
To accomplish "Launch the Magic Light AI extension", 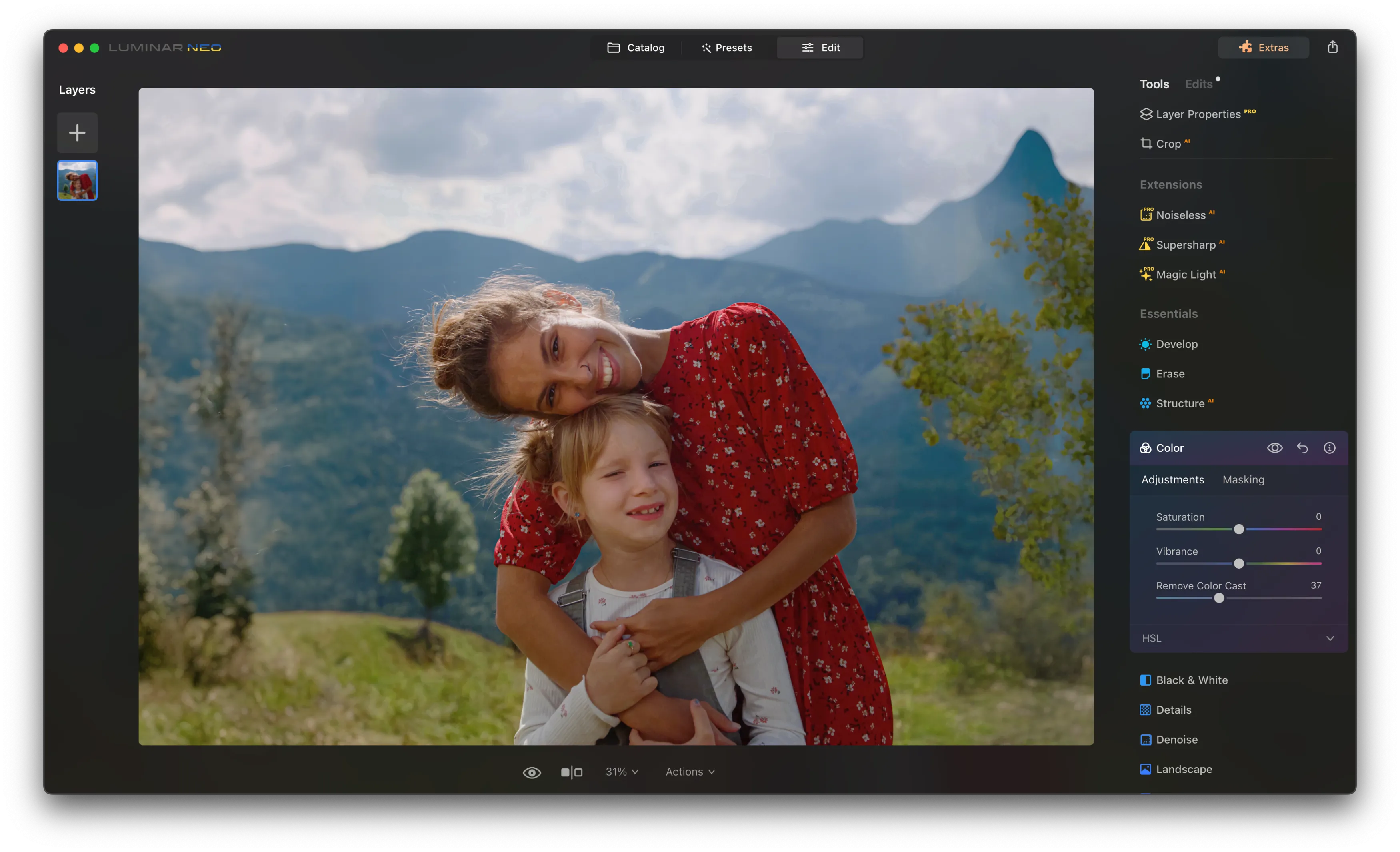I will point(1186,275).
